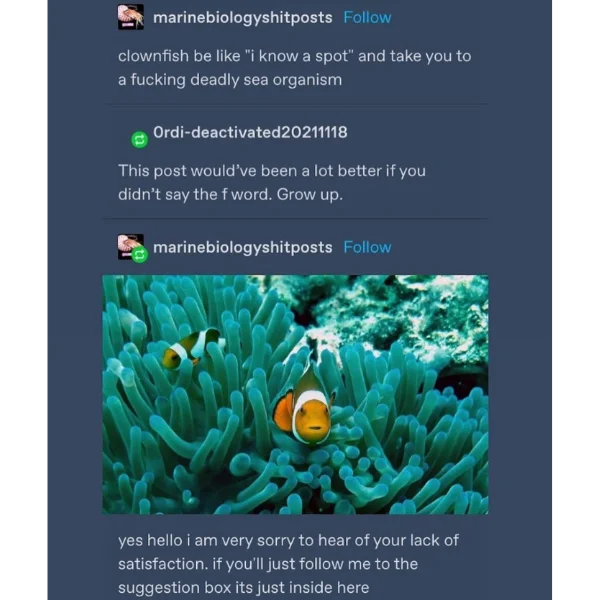The image size is (600, 600).
Task: Click the "very sorry to hear" reply text
Action: point(288,540)
